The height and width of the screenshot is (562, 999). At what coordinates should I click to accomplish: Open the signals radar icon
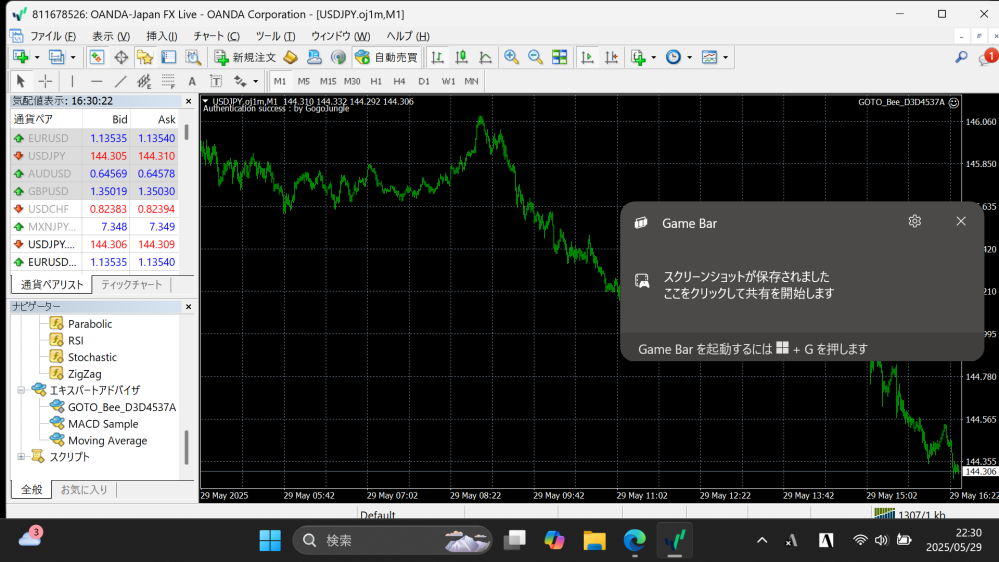(338, 57)
